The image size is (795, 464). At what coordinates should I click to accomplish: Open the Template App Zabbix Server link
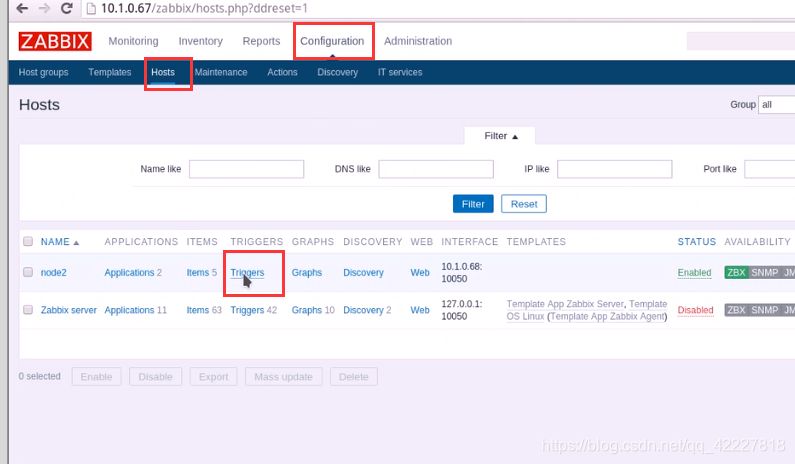tap(565, 304)
